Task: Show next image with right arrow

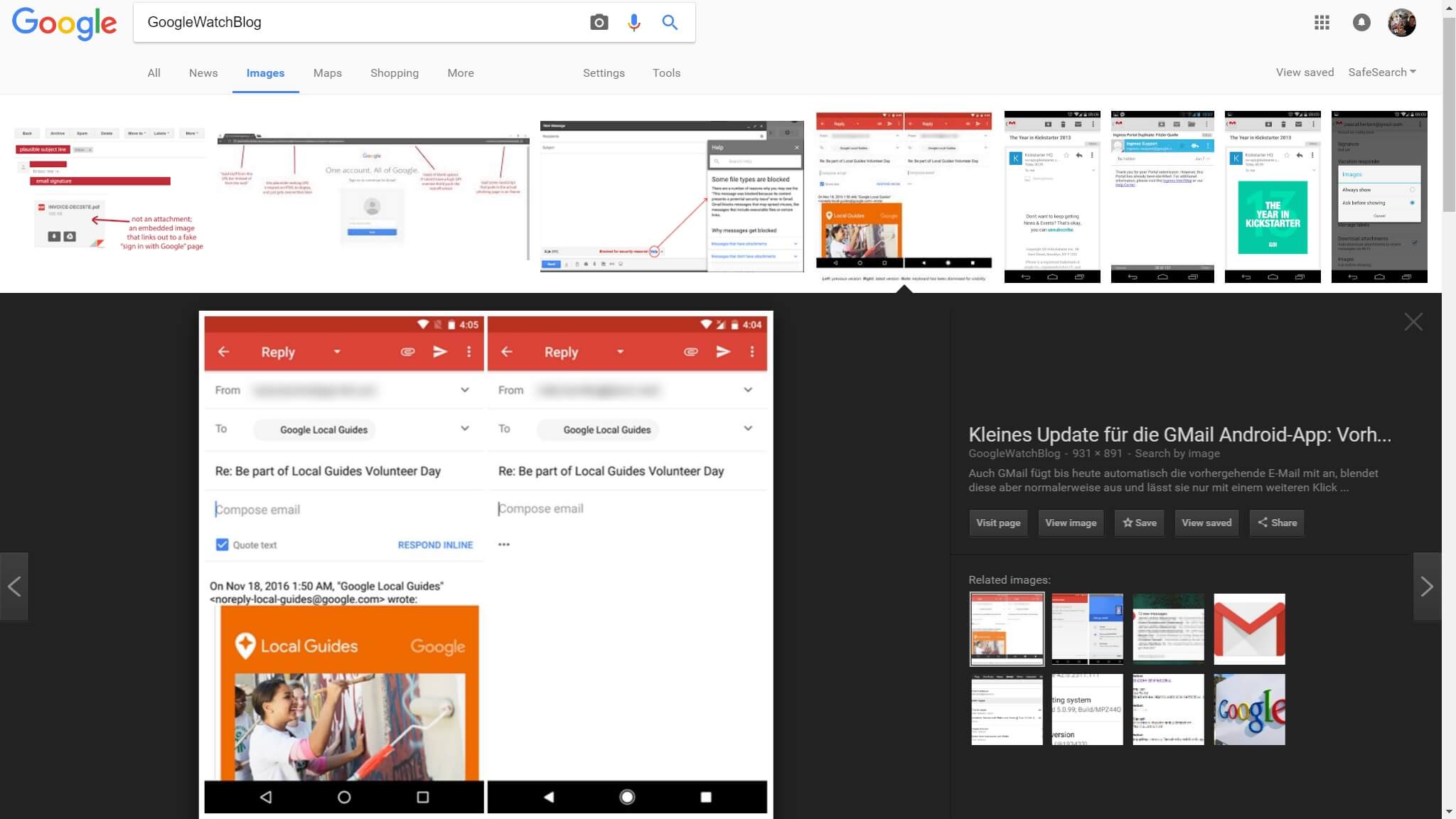Action: (x=1426, y=587)
